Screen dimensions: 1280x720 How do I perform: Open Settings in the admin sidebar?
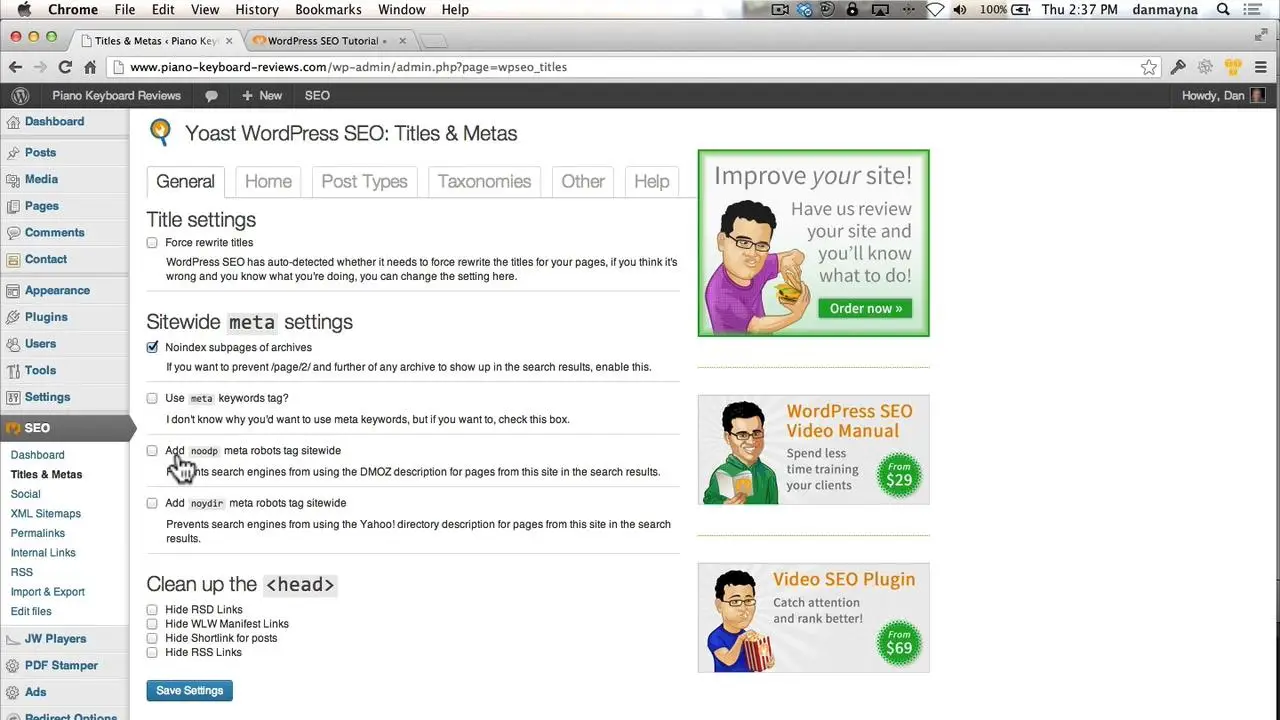pos(47,397)
